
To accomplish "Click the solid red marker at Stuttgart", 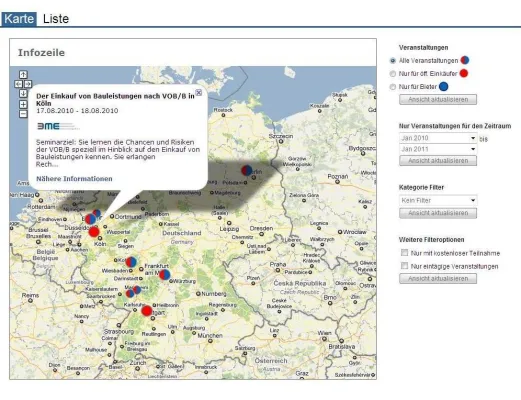I will click(x=147, y=311).
